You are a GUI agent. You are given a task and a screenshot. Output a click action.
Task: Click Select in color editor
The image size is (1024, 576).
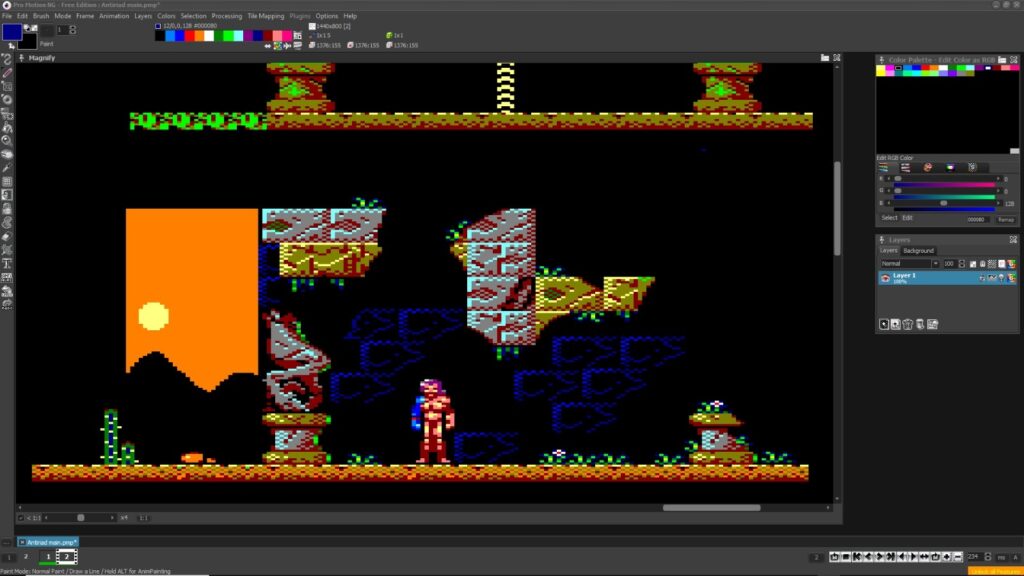click(x=889, y=217)
